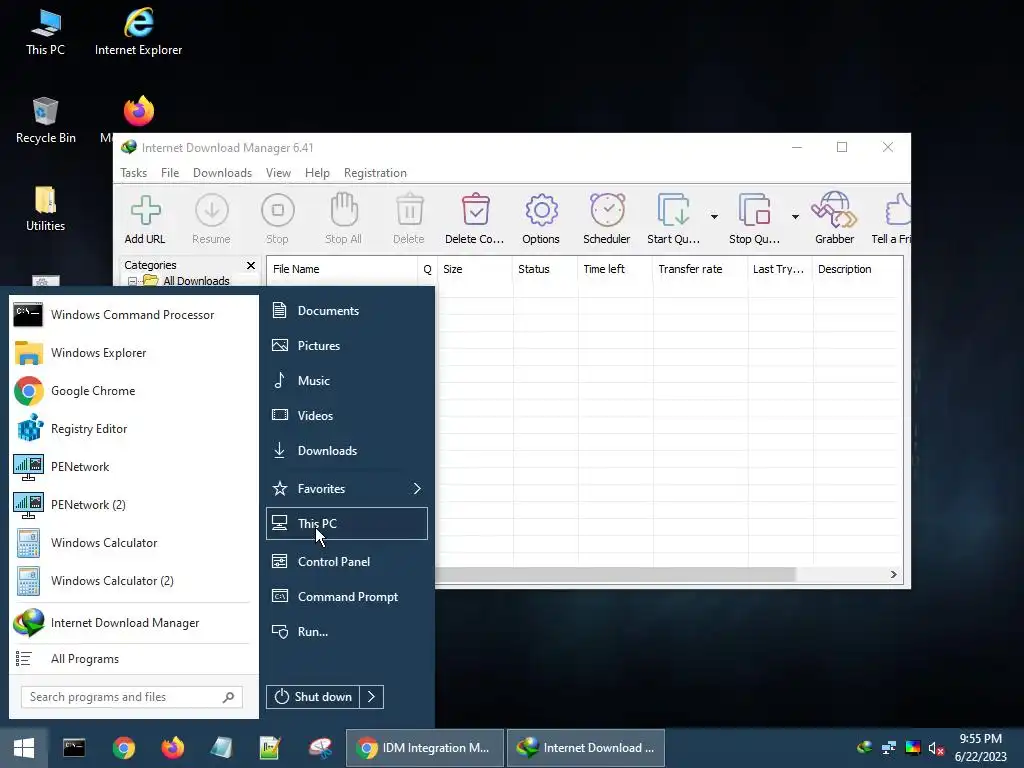Viewport: 1024px width, 768px height.
Task: Close the Categories panel
Action: coord(251,265)
